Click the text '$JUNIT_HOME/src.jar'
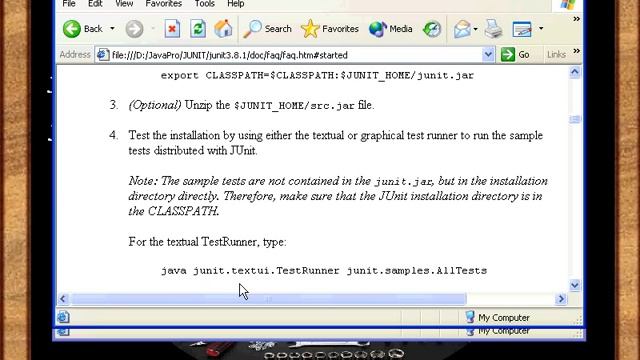 [294, 106]
